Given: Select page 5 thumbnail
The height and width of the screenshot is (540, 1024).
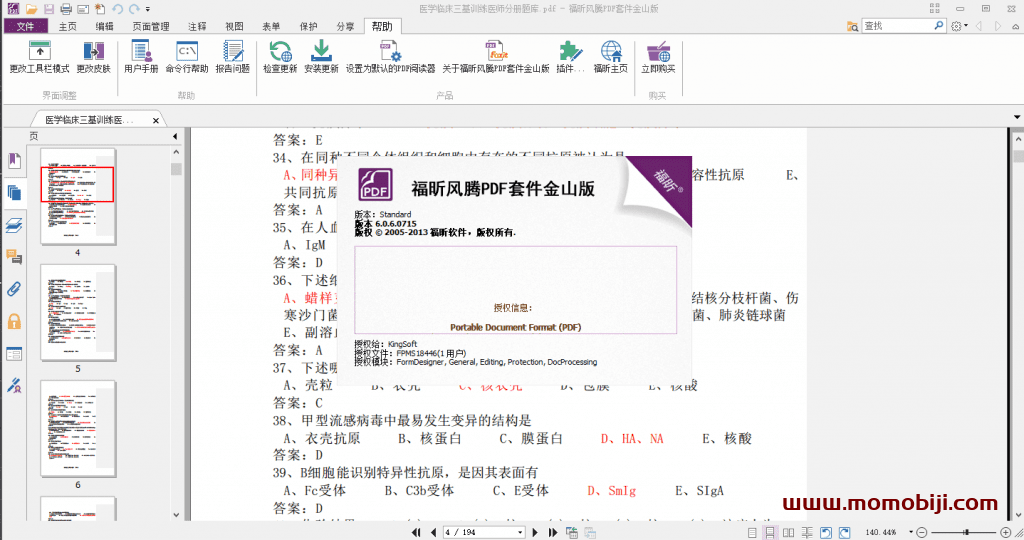Looking at the screenshot, I should click(x=78, y=313).
